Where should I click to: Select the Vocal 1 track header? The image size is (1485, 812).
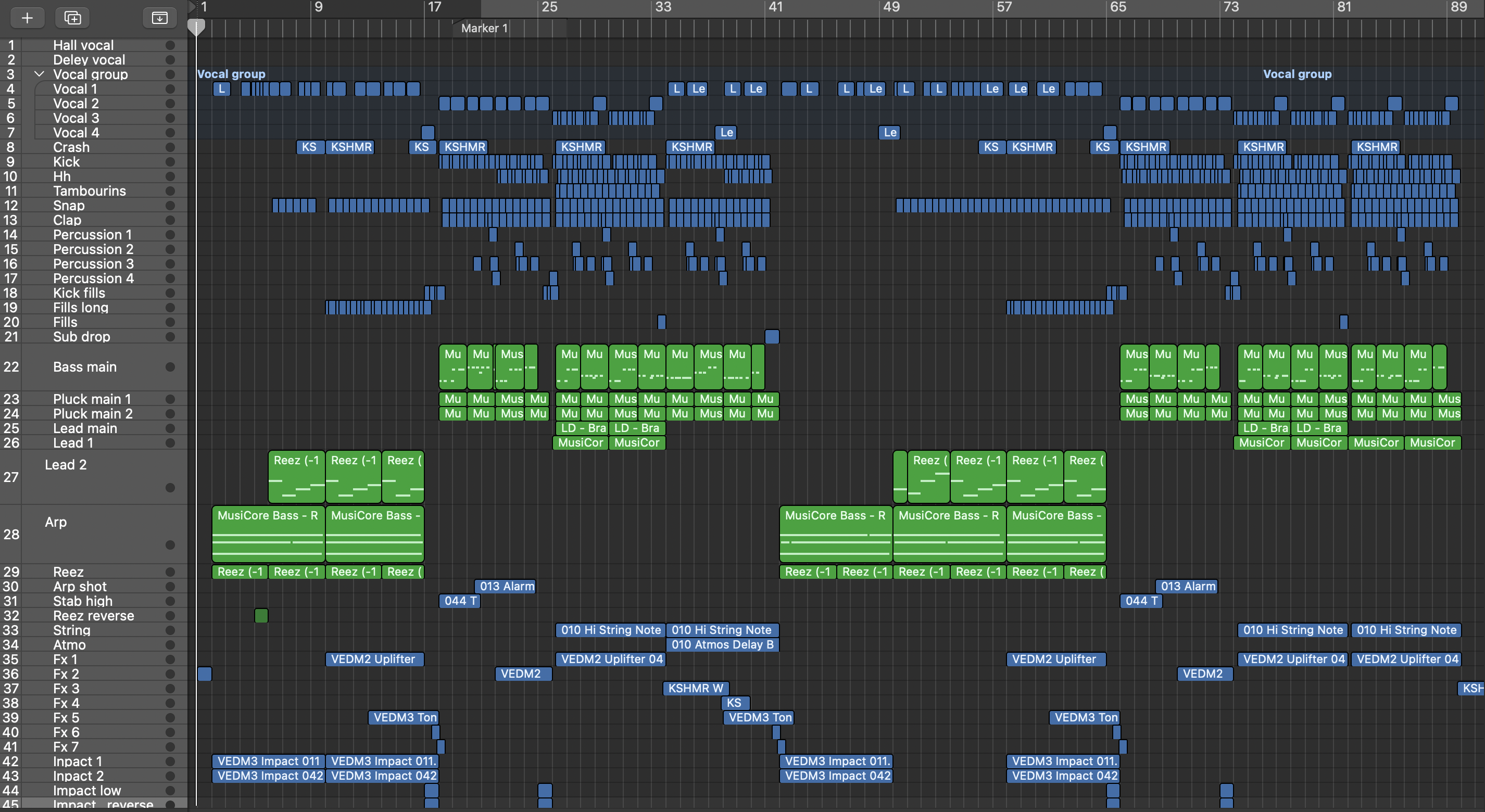click(93, 89)
